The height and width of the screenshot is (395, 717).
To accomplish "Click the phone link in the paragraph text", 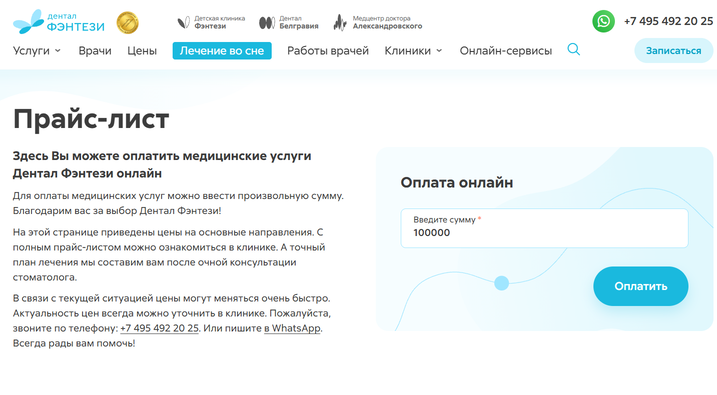I will (159, 328).
